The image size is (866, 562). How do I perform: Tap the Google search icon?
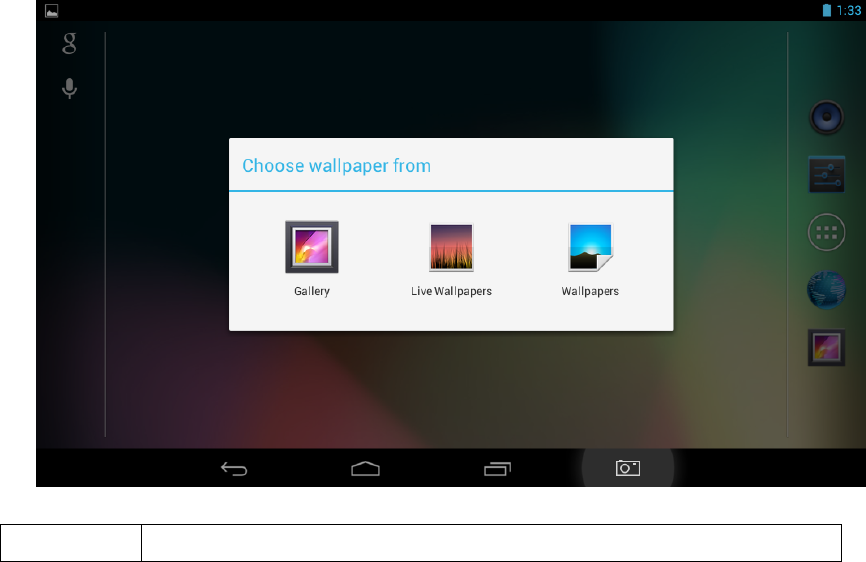pyautogui.click(x=69, y=43)
